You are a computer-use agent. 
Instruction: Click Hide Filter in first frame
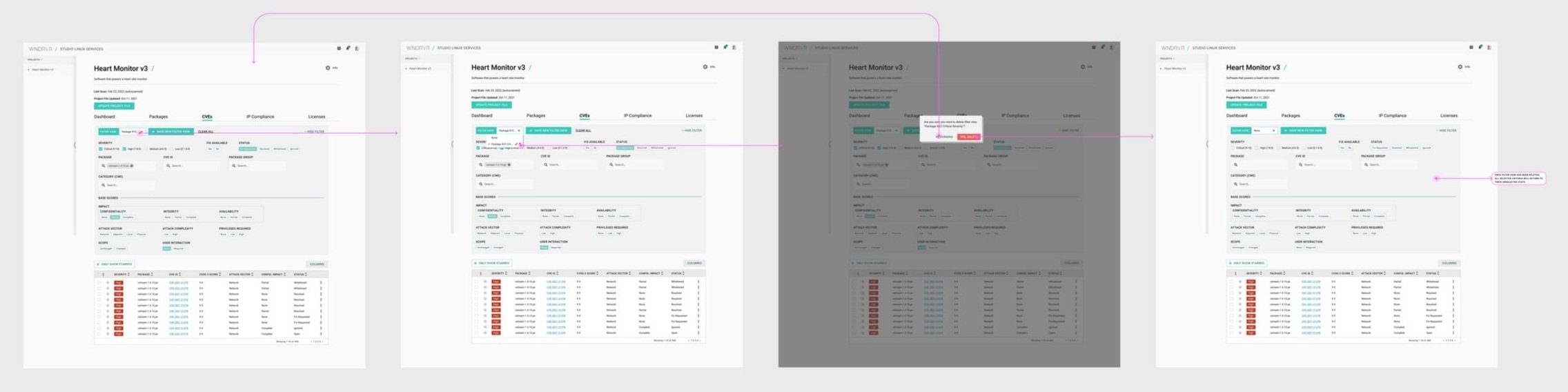tap(314, 131)
